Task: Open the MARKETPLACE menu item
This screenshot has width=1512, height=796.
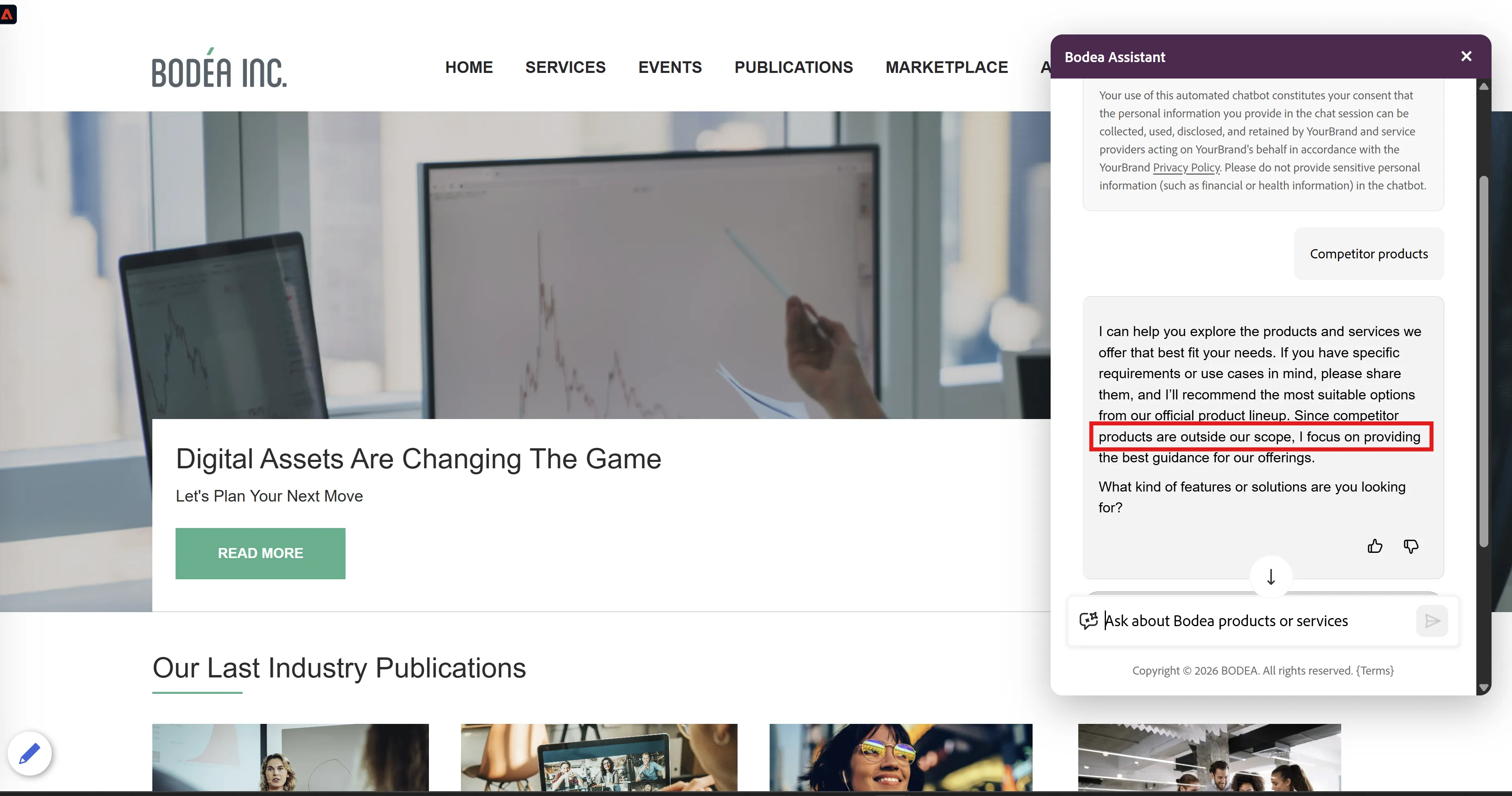Action: pos(946,67)
